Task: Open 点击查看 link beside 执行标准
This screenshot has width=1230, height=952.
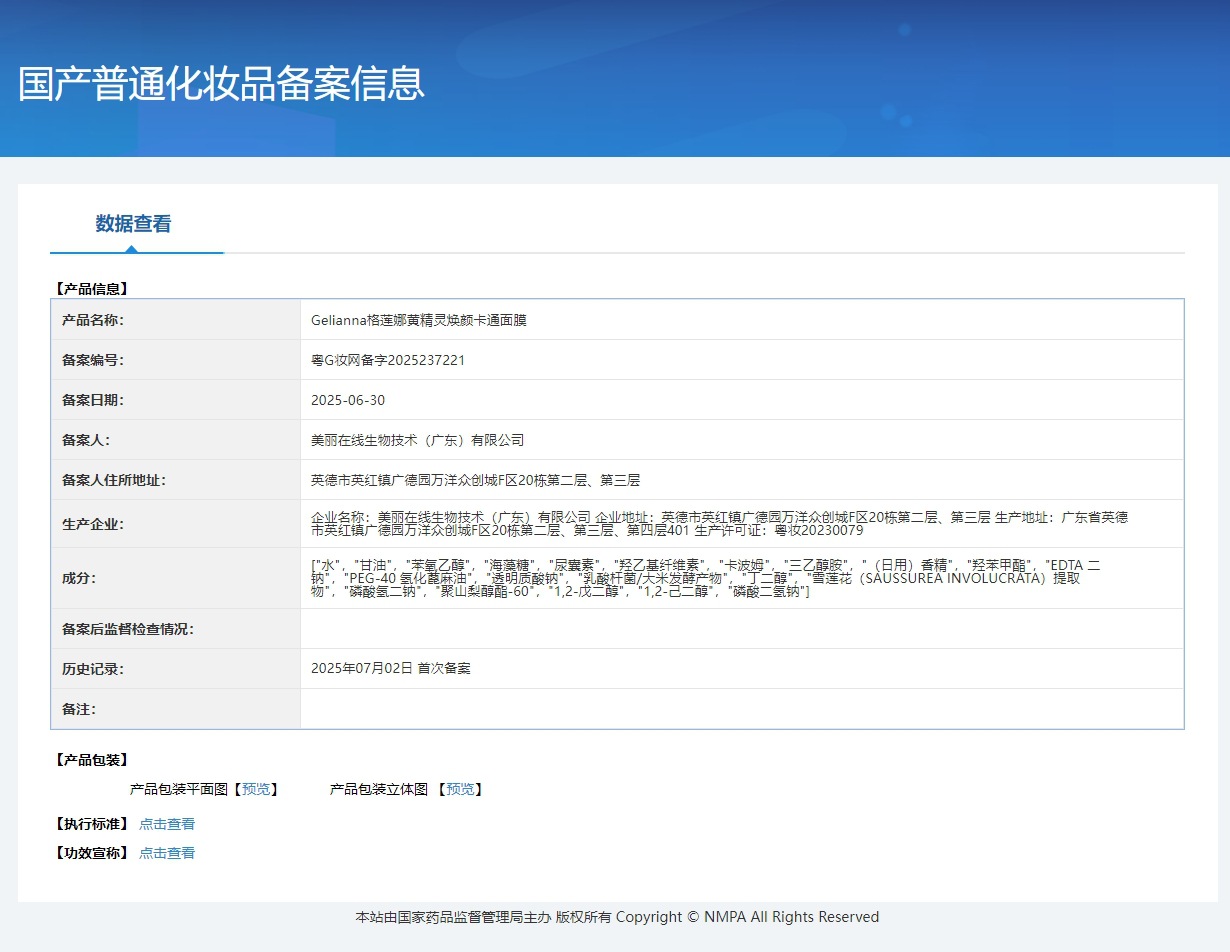Action: [167, 824]
